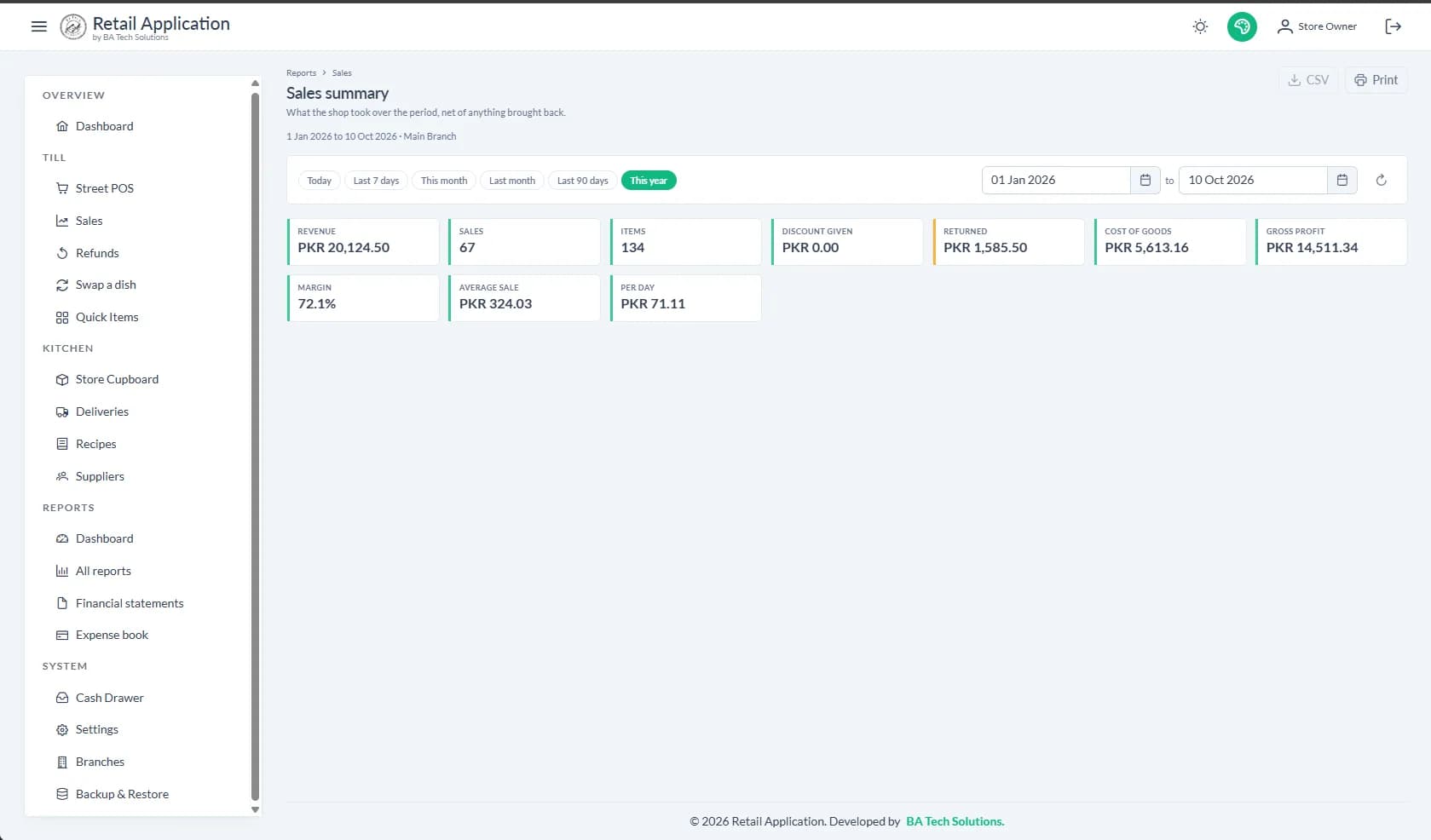This screenshot has width=1431, height=840.
Task: Click the logout icon in header
Action: click(1393, 26)
